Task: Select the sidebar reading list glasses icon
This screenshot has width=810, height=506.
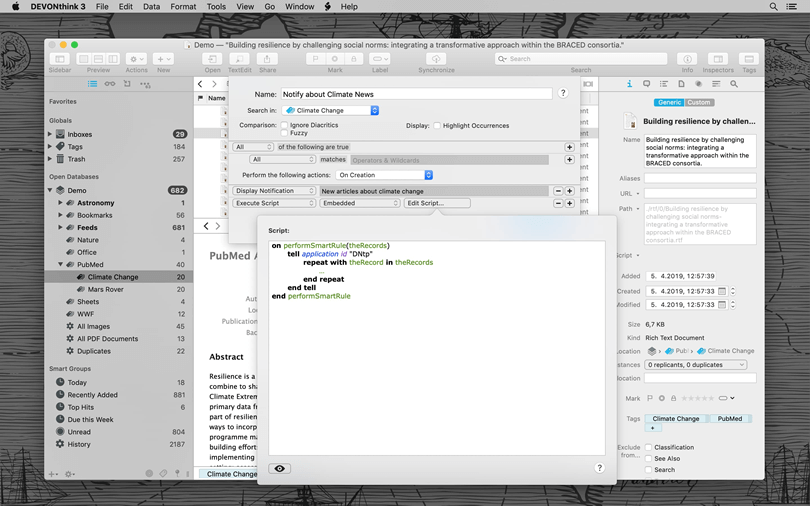Action: (110, 84)
